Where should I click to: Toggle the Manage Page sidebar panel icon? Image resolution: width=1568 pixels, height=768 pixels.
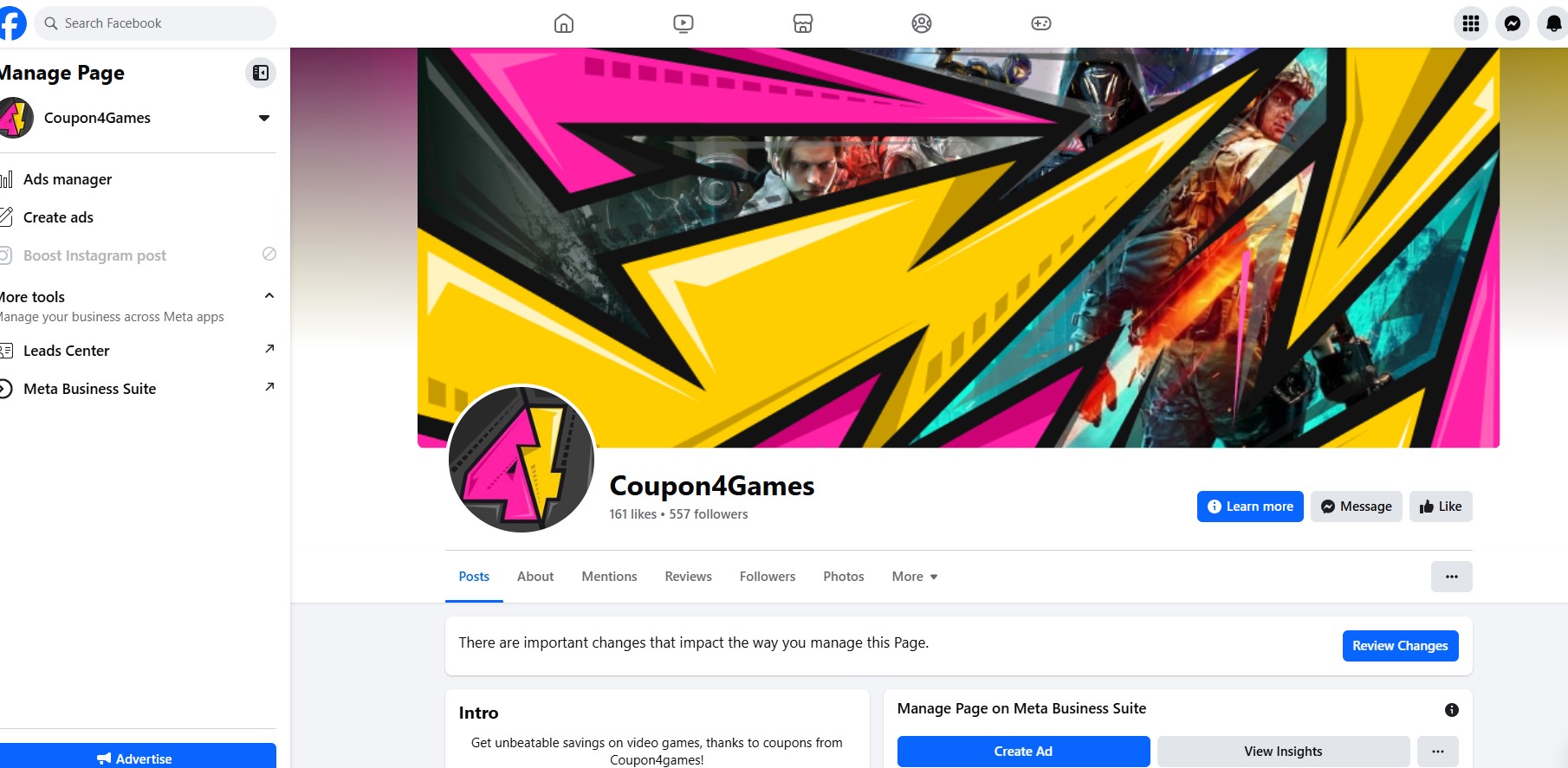(x=261, y=73)
